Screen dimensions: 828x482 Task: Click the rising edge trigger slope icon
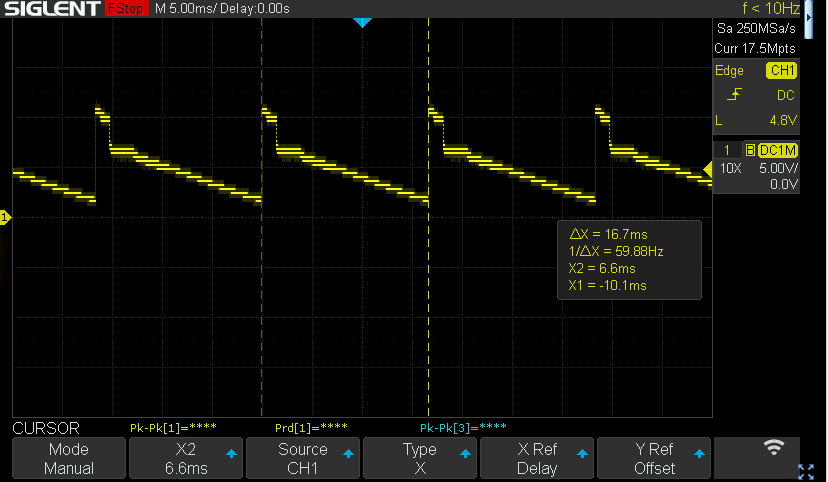(x=735, y=94)
